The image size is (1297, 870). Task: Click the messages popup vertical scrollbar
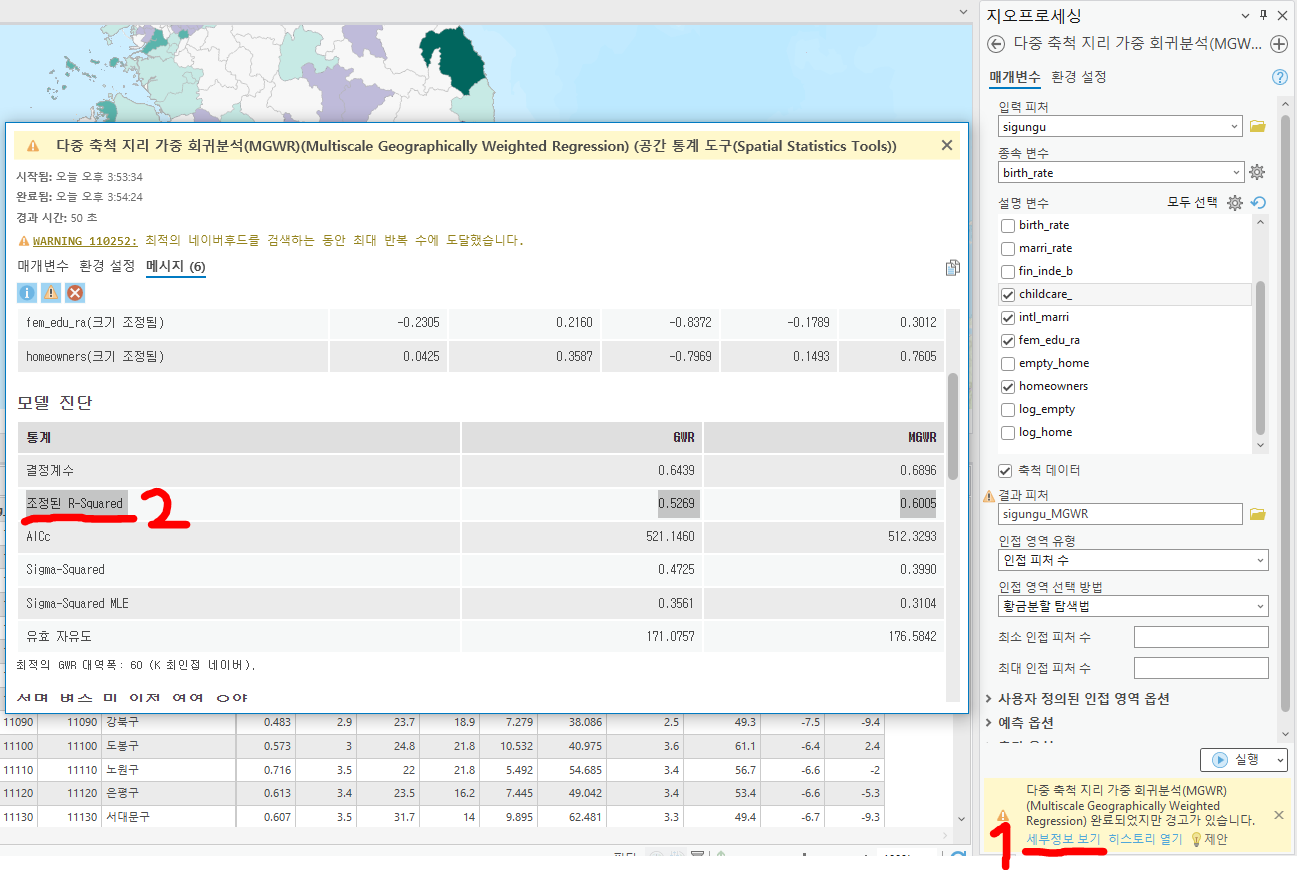[953, 427]
